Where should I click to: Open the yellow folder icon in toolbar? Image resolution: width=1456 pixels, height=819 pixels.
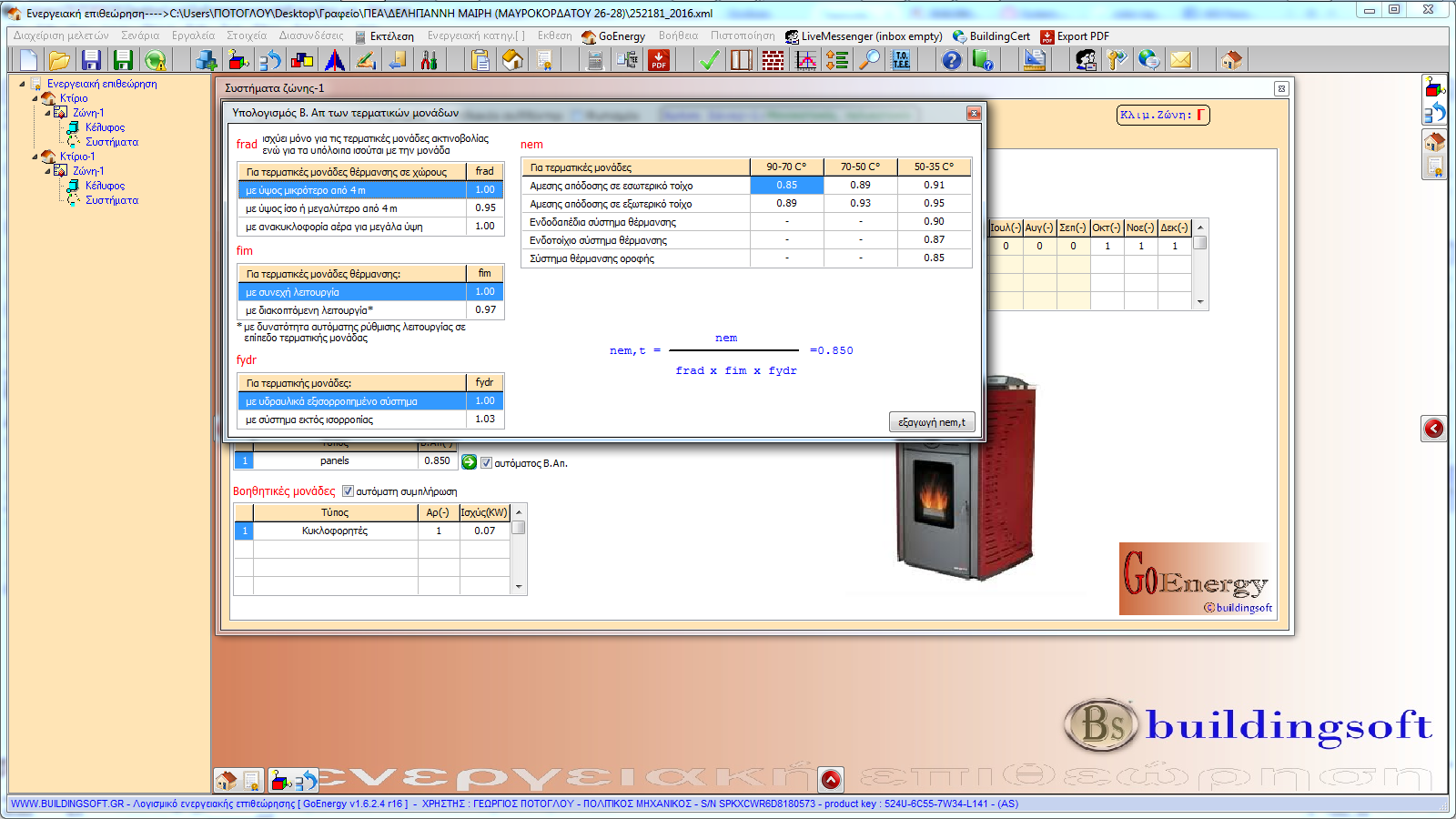pos(59,60)
